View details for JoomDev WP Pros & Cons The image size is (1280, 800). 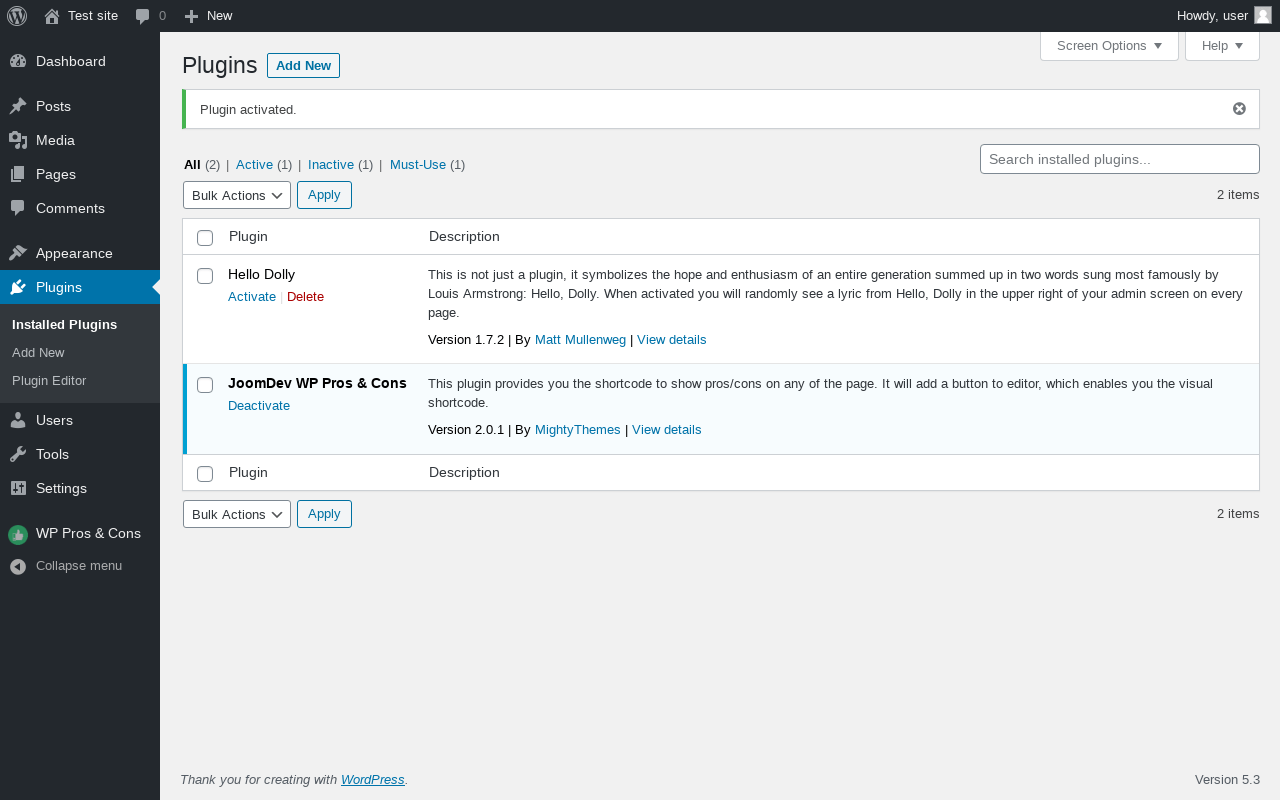coord(666,430)
